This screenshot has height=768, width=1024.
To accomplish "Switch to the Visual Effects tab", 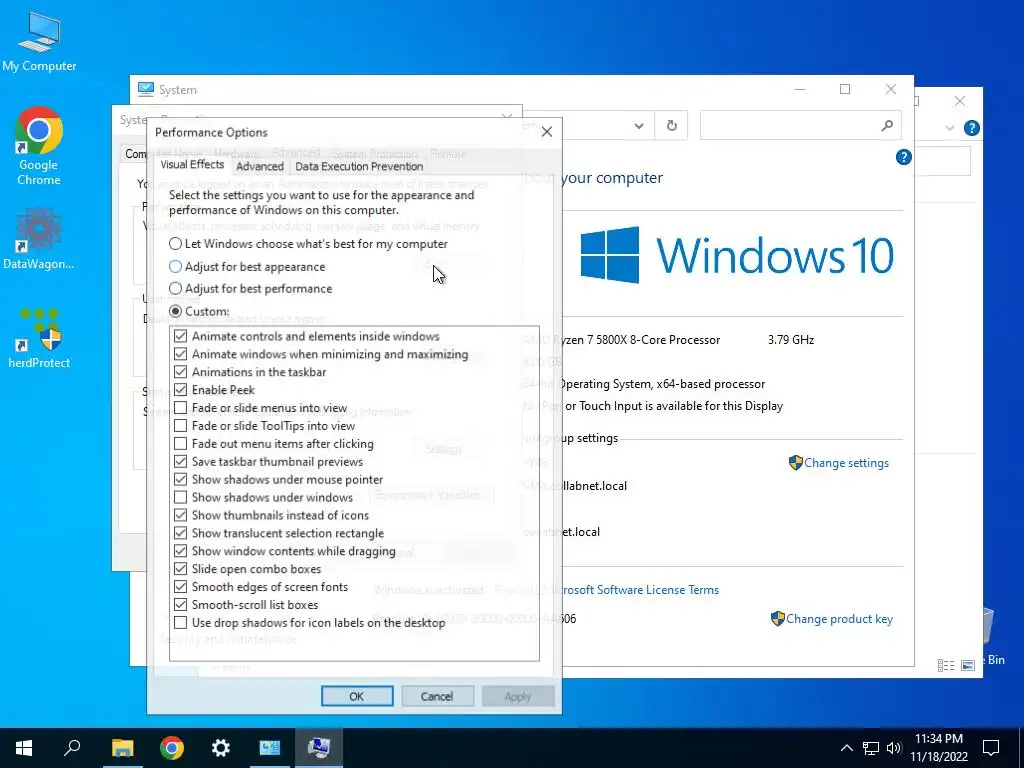I will [x=192, y=165].
